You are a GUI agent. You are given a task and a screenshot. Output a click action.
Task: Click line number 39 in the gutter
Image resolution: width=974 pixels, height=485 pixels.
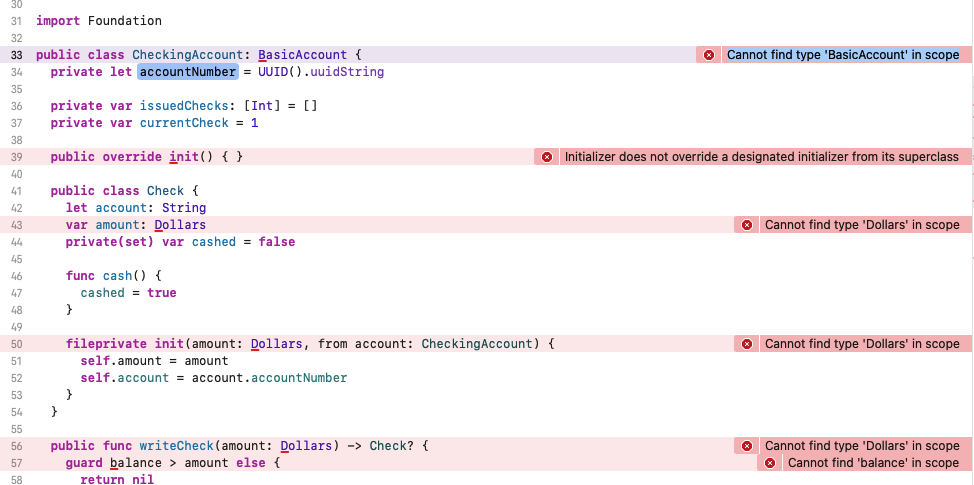tap(16, 157)
